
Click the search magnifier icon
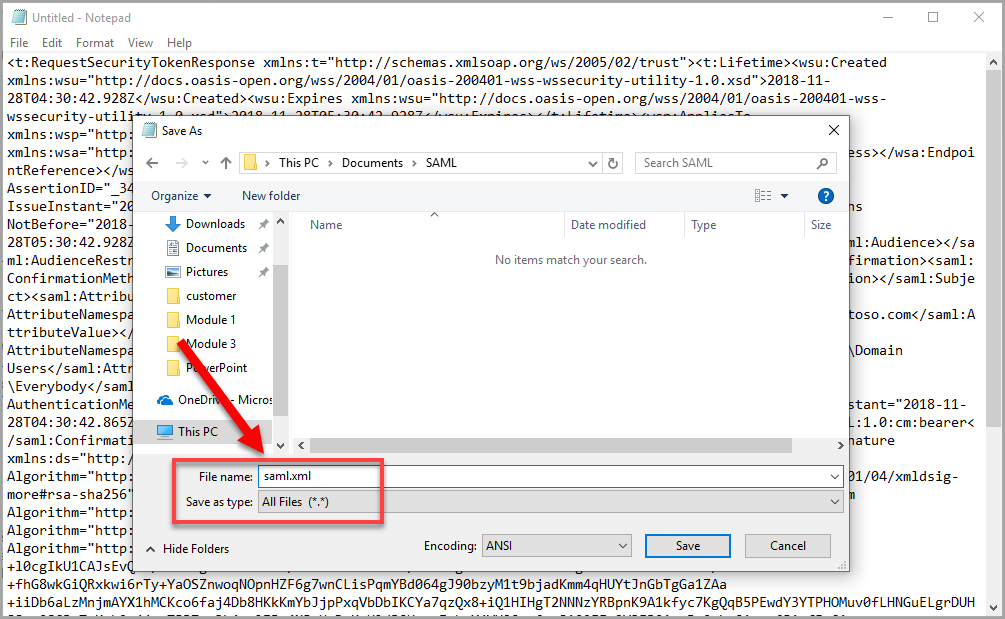click(822, 163)
